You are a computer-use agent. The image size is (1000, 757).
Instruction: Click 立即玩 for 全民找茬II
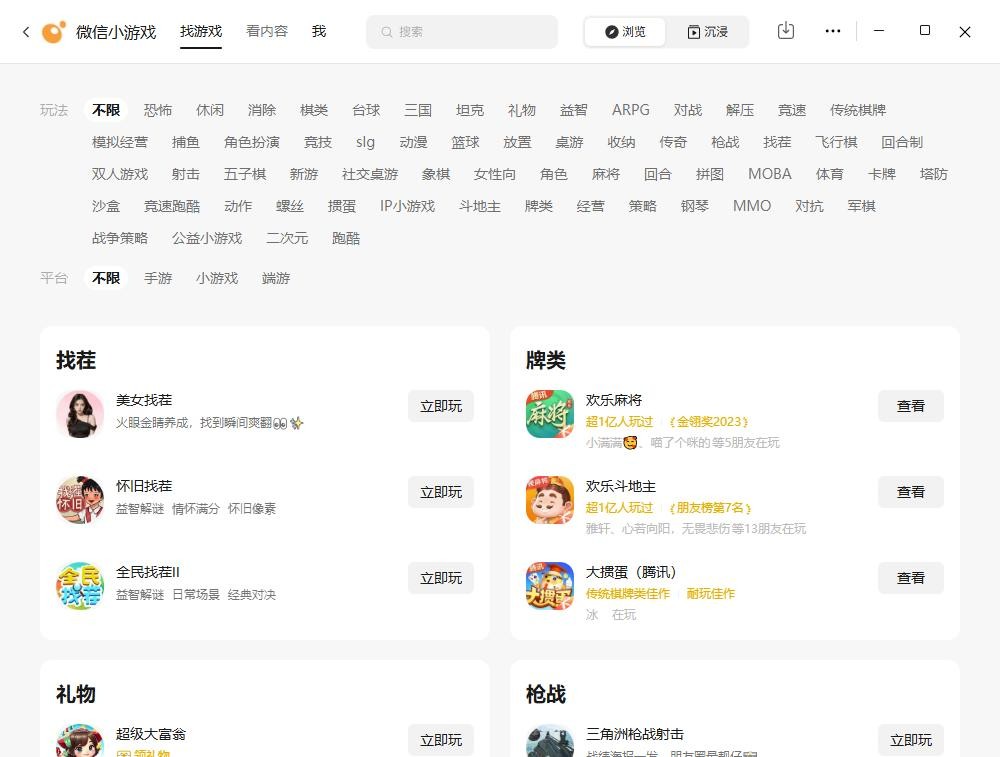[x=441, y=578]
